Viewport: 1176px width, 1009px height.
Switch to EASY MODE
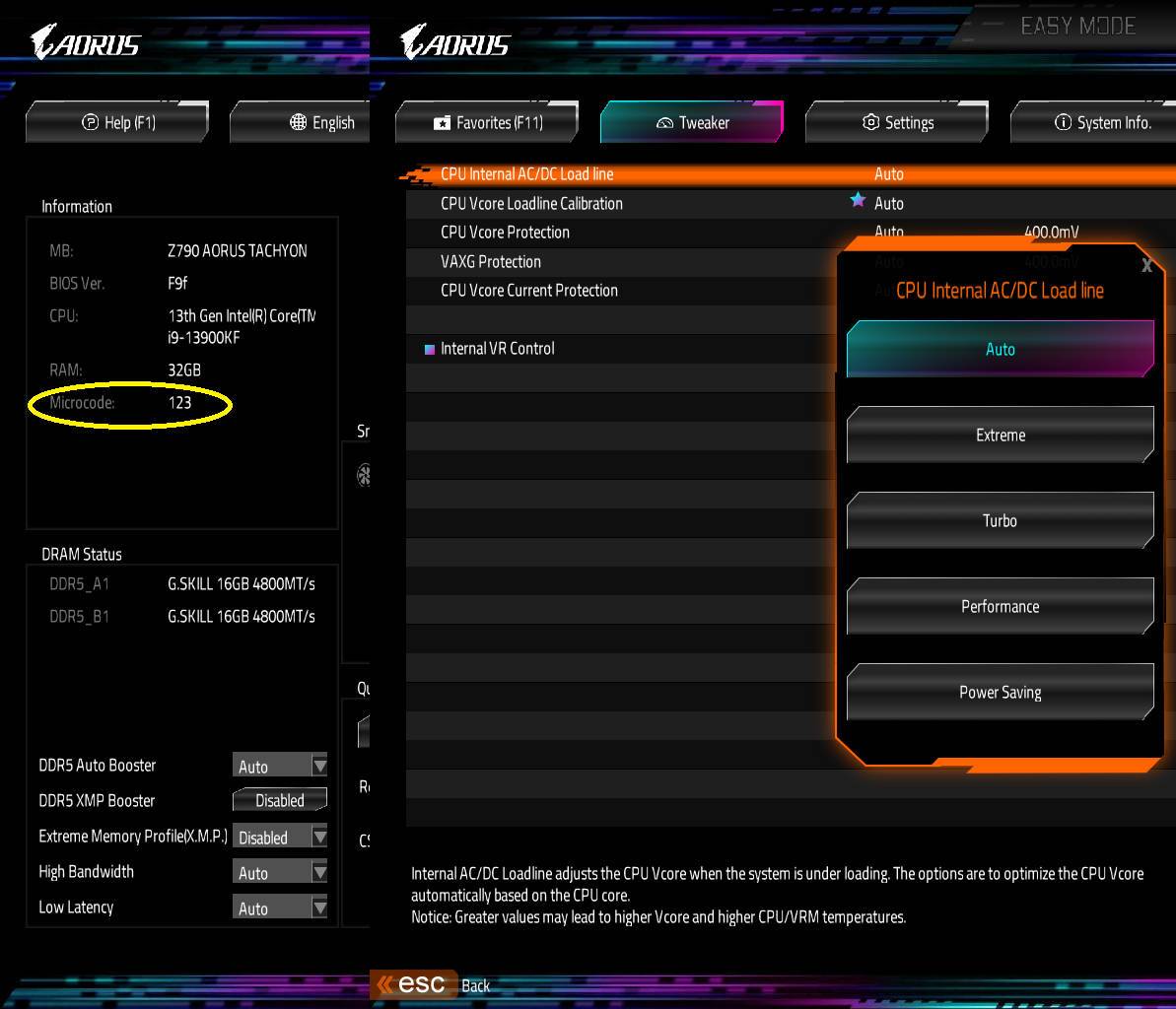[1077, 27]
